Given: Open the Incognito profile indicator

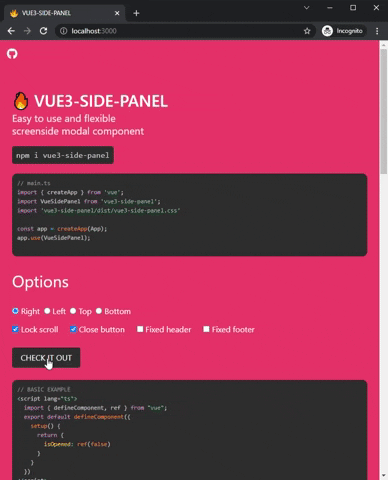Looking at the screenshot, I should [343, 31].
